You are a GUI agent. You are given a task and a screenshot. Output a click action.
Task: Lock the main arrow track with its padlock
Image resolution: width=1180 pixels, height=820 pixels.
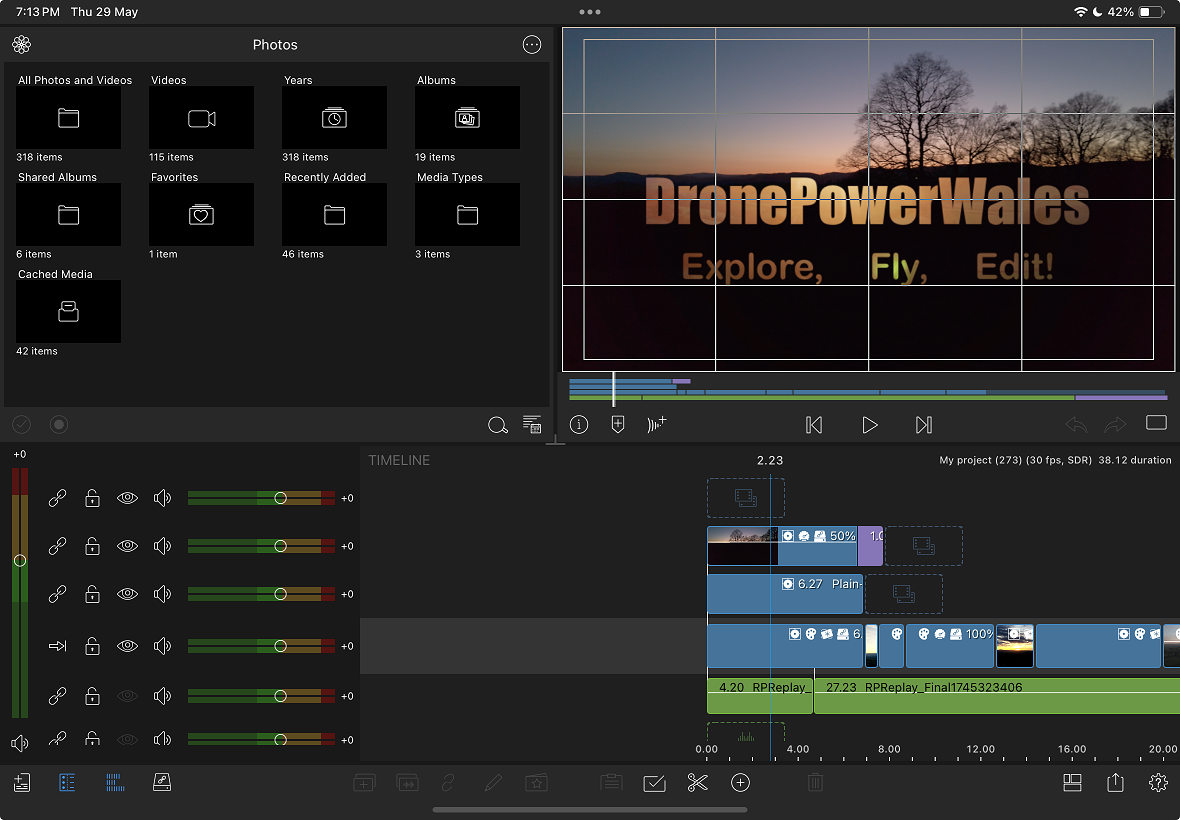pyautogui.click(x=92, y=645)
